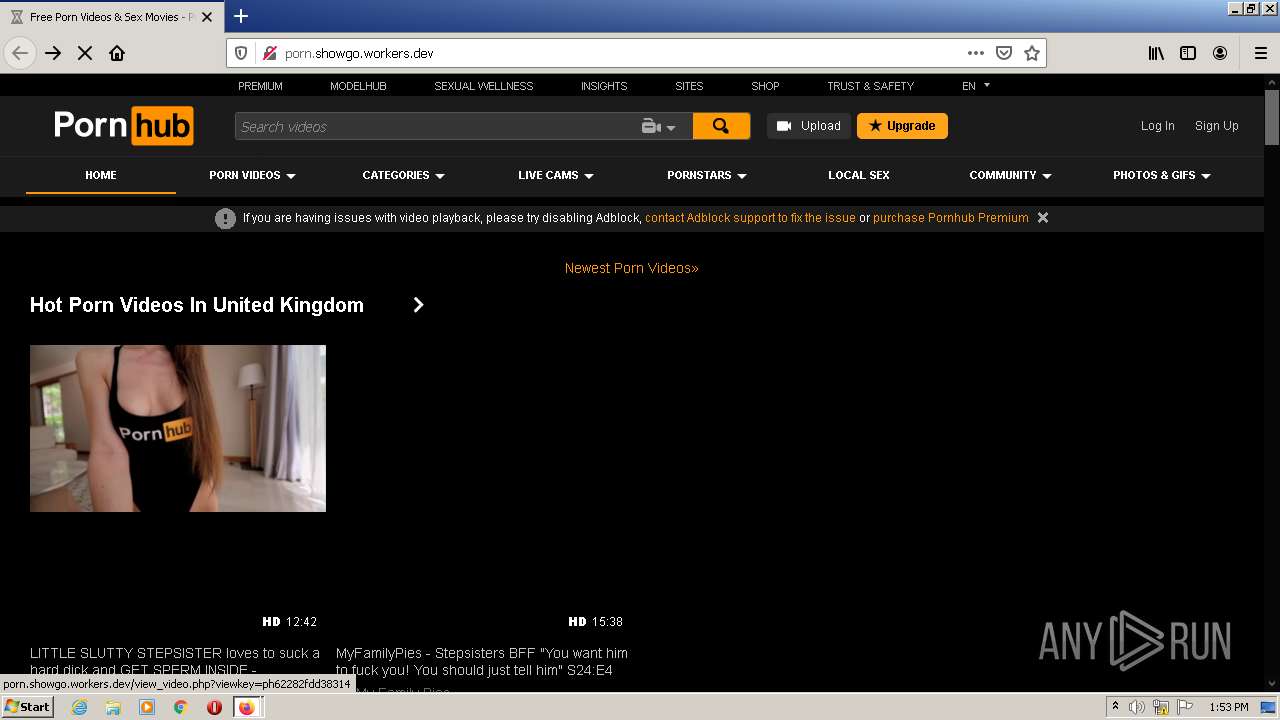Click the chevron beside the United Kingdom heading
Screen dimensions: 1280x720
click(x=418, y=305)
